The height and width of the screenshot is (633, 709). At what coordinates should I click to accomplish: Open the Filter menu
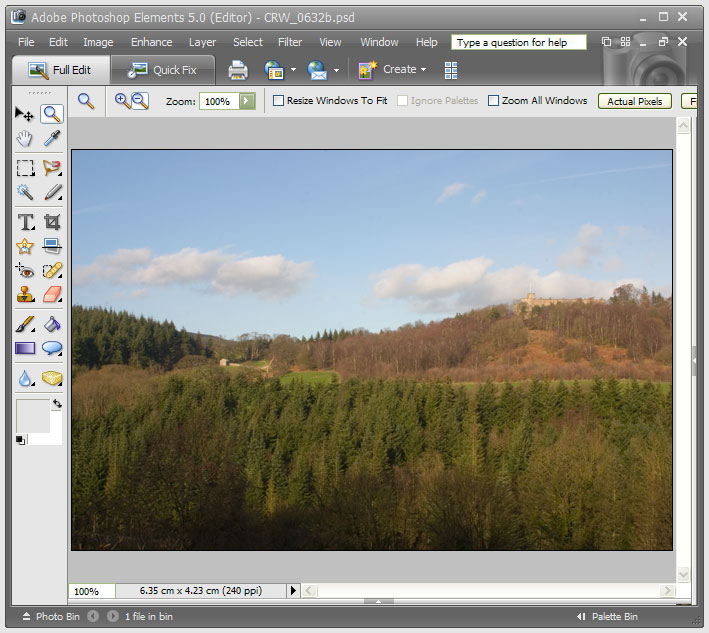tap(290, 42)
